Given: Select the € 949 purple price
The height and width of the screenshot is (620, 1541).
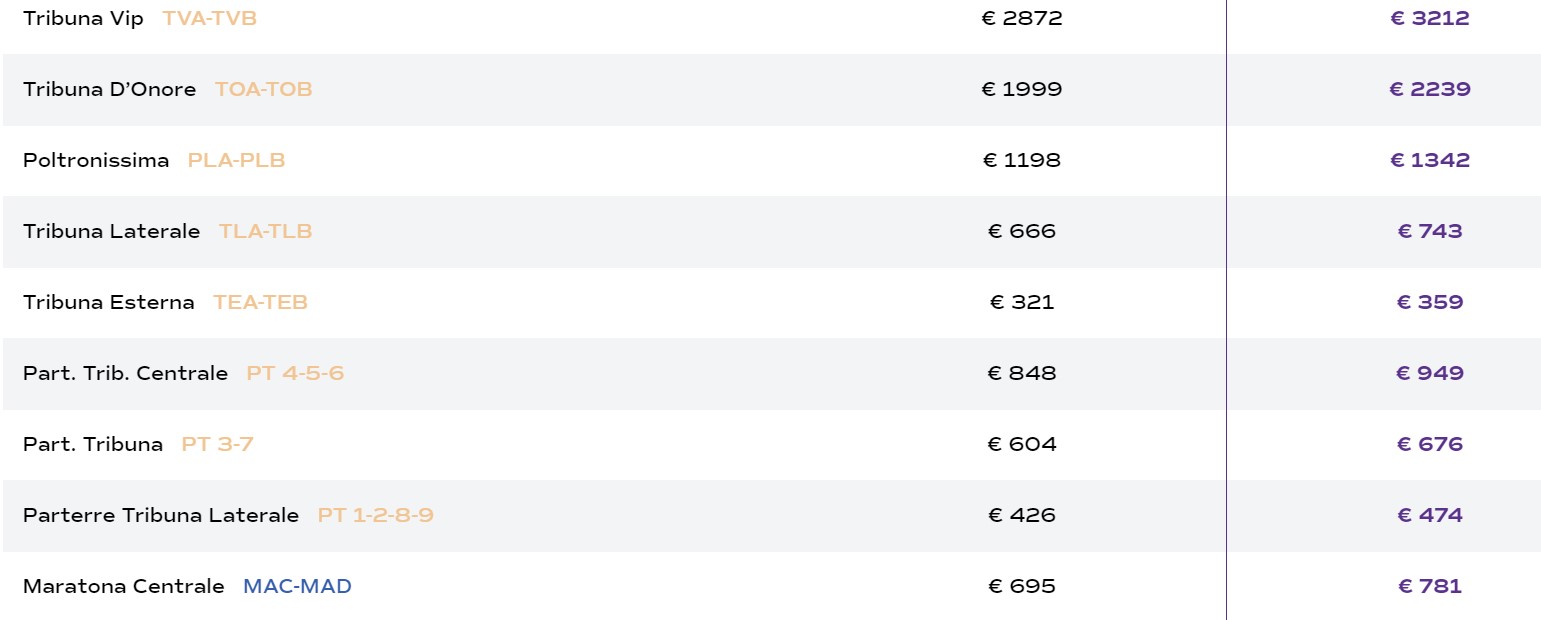Looking at the screenshot, I should coord(1429,374).
